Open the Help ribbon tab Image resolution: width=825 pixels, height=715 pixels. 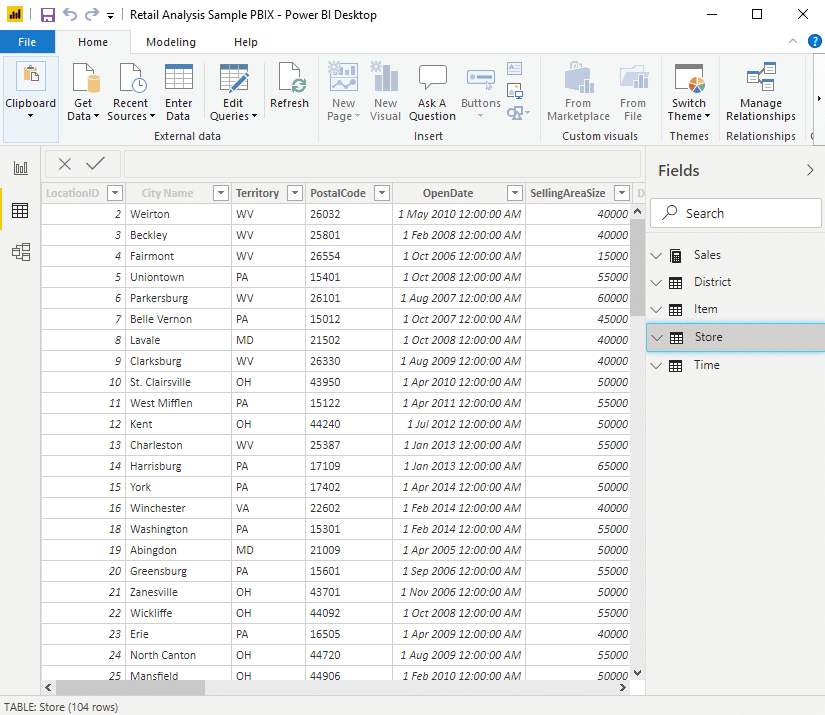point(246,42)
